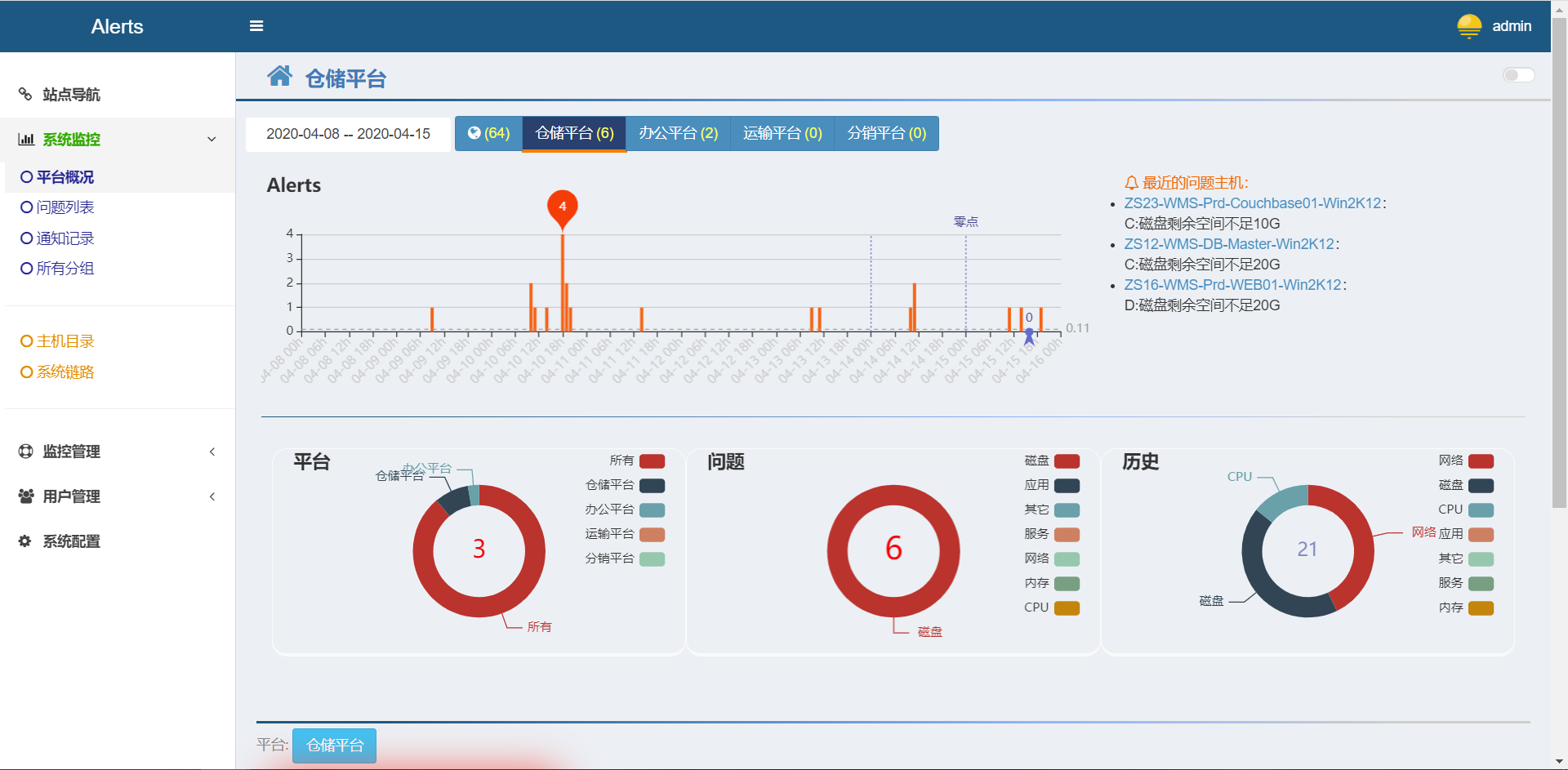The image size is (1568, 770).
Task: Toggle 办公平台 legend in 平台 chart
Action: (625, 510)
